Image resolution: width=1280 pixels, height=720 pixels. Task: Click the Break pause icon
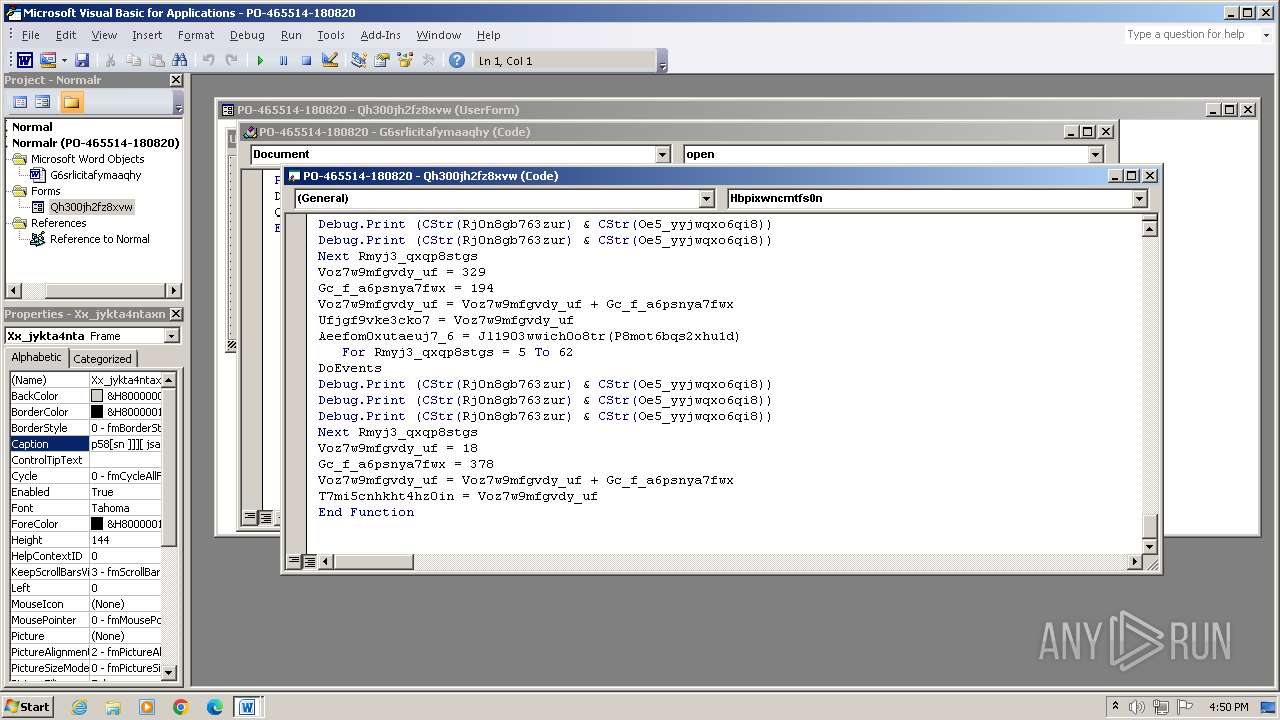coord(283,61)
